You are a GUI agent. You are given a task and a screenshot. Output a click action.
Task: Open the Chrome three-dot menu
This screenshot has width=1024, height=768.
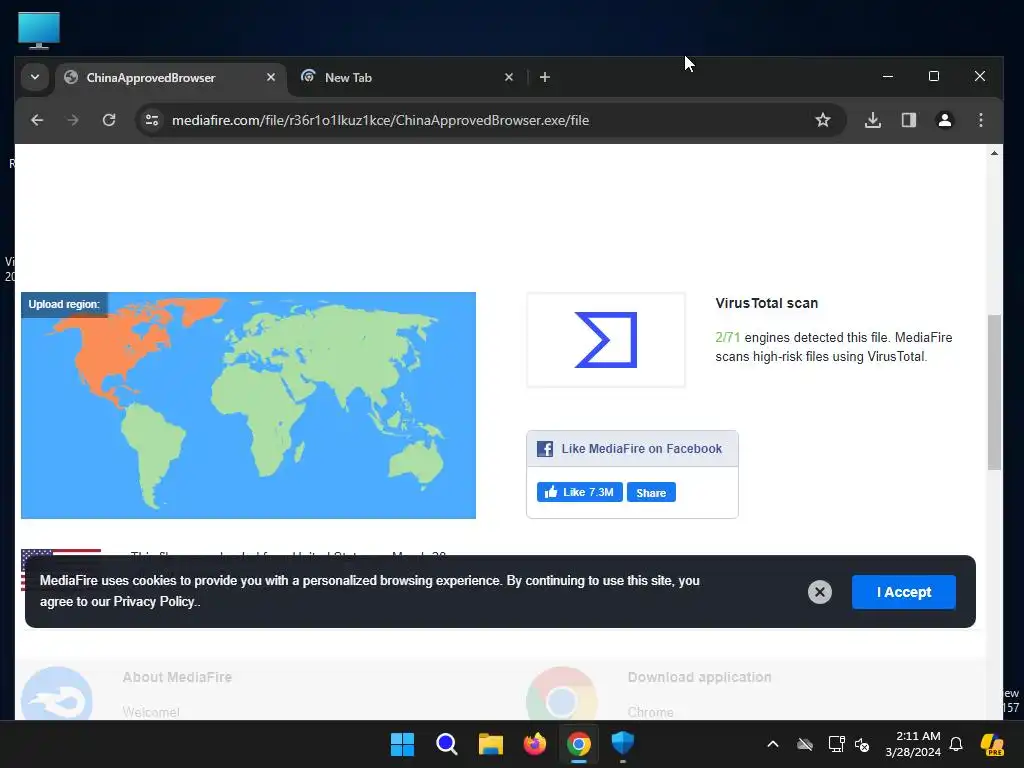pyautogui.click(x=980, y=120)
